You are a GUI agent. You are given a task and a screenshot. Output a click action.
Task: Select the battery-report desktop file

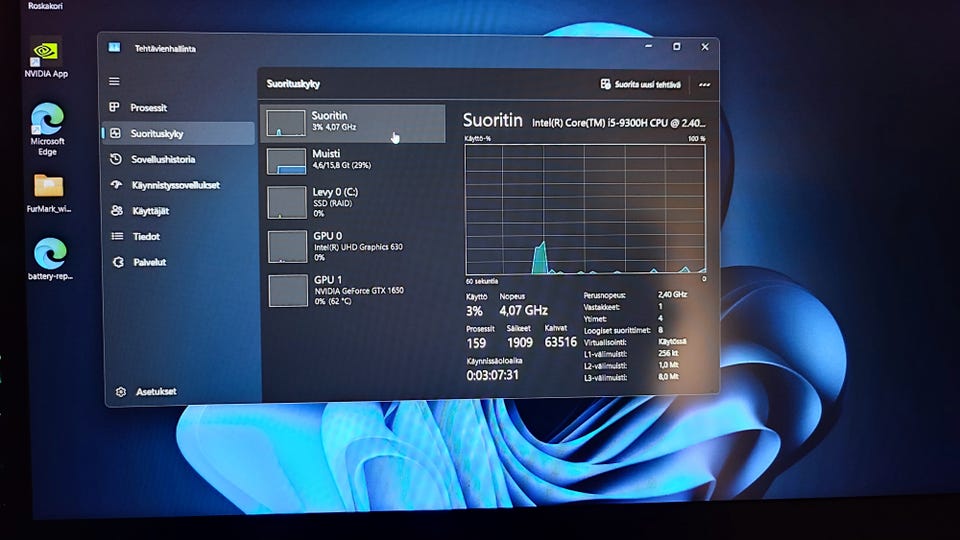coord(50,259)
